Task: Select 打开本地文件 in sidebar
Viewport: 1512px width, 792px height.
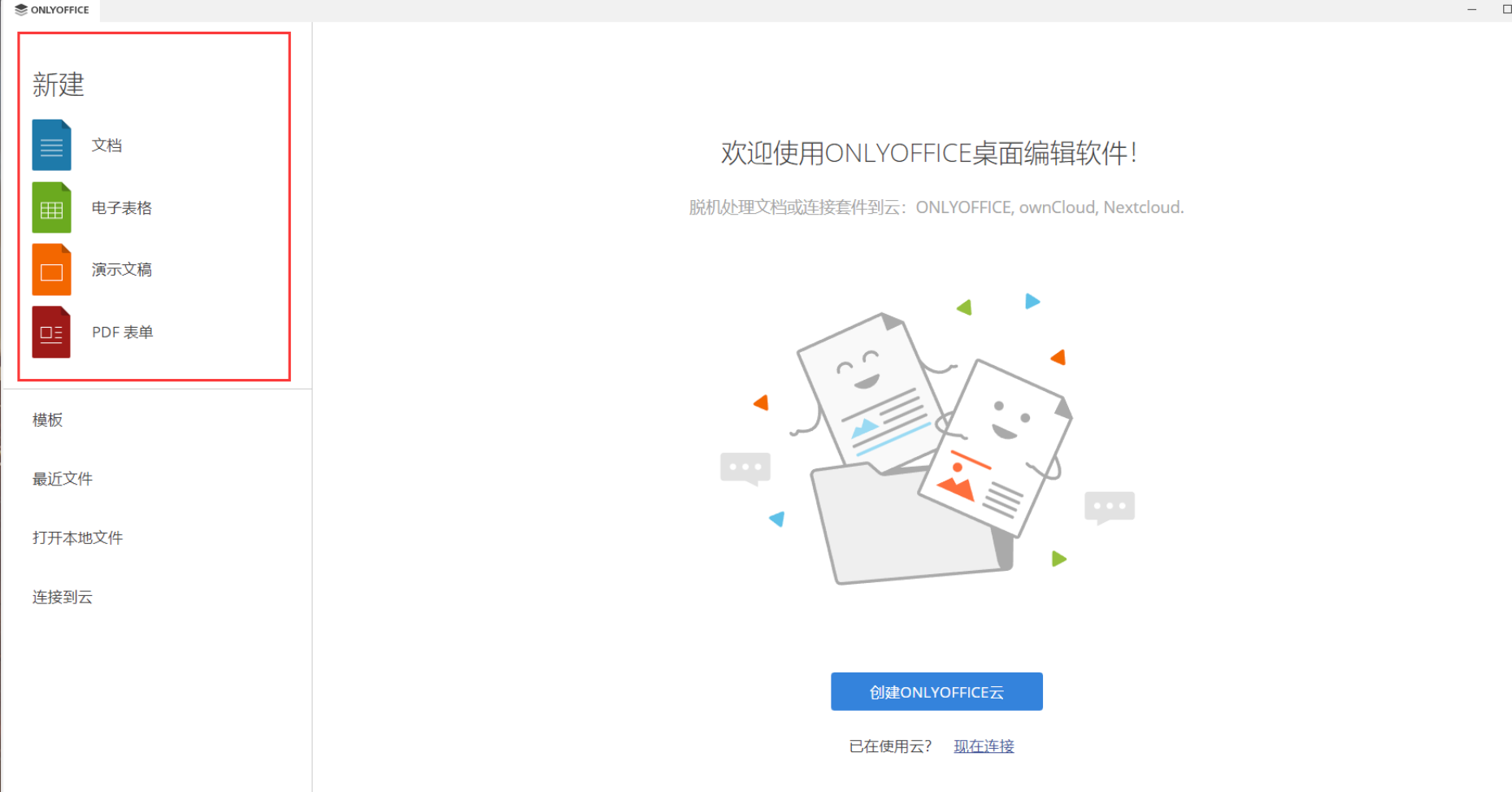Action: click(78, 537)
